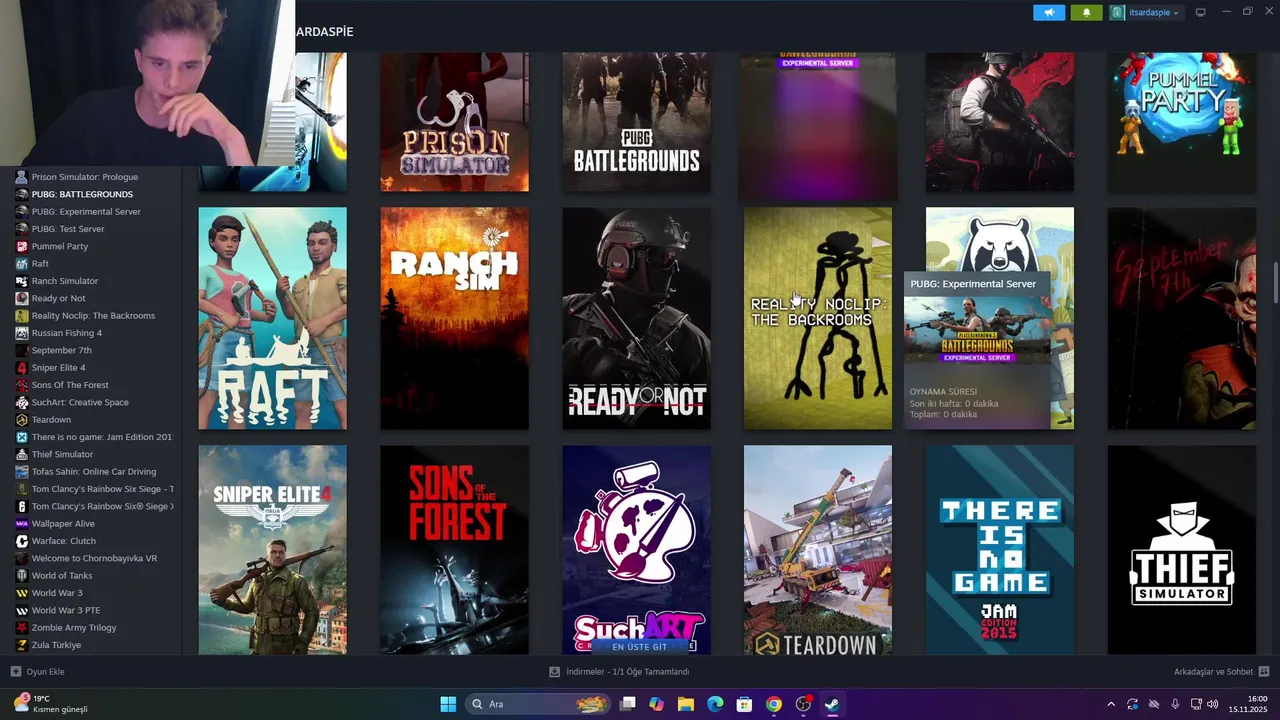Select Prison Simulator: Prologue in sidebar
Viewport: 1280px width, 720px height.
[x=85, y=177]
